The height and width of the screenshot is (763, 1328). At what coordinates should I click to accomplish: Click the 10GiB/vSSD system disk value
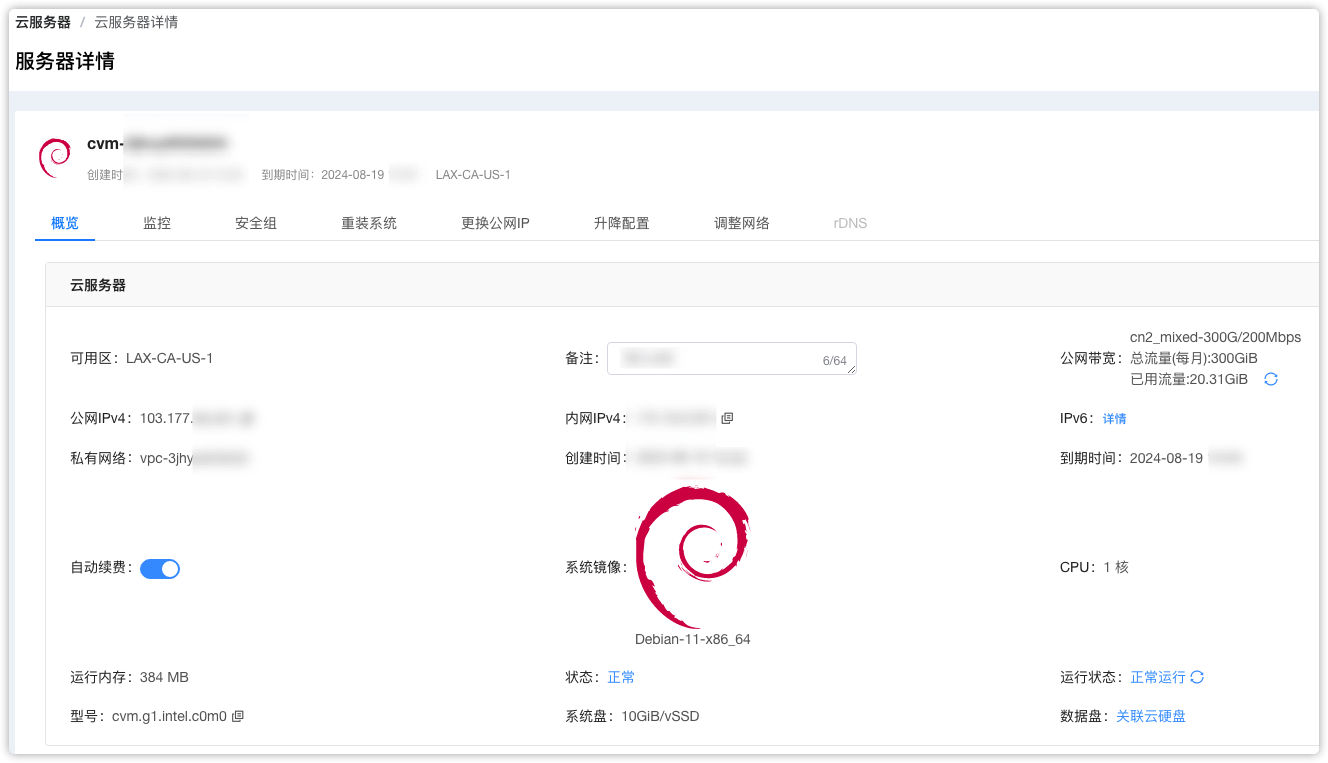pyautogui.click(x=660, y=716)
